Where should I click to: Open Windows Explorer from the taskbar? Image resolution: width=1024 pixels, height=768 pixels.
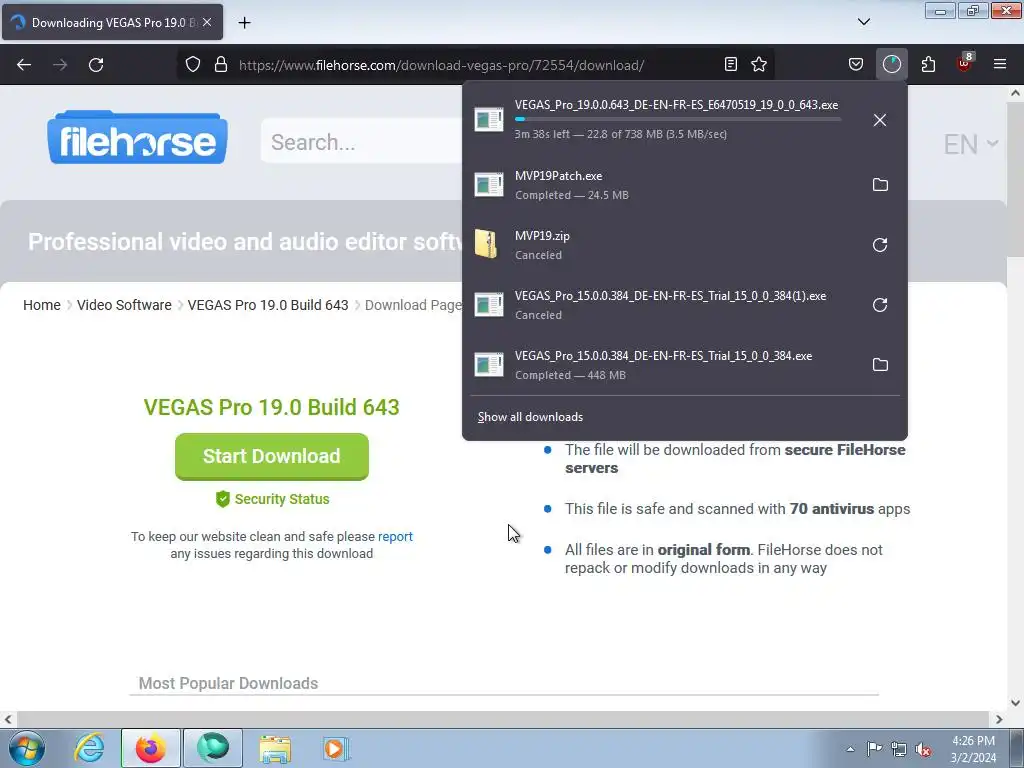(275, 748)
